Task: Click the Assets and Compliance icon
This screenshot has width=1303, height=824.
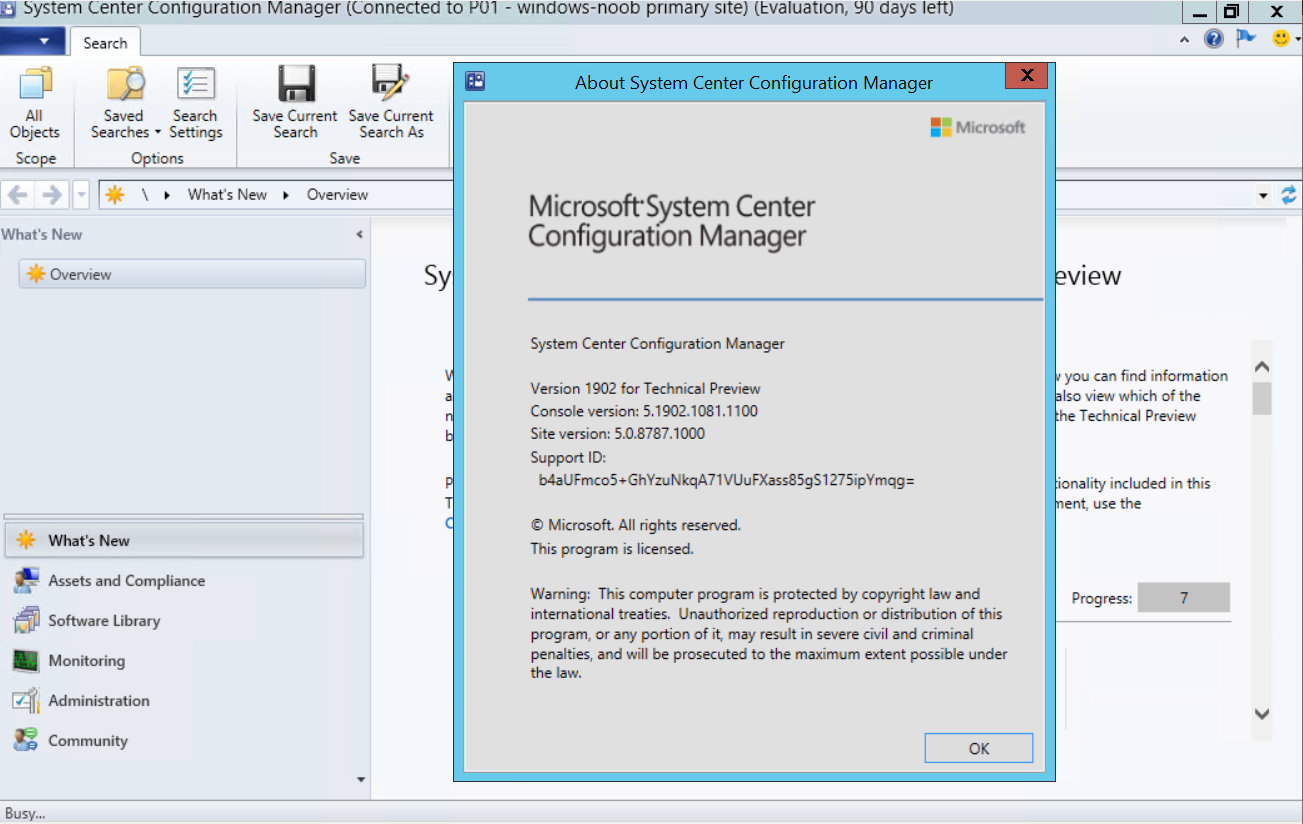Action: (26, 581)
